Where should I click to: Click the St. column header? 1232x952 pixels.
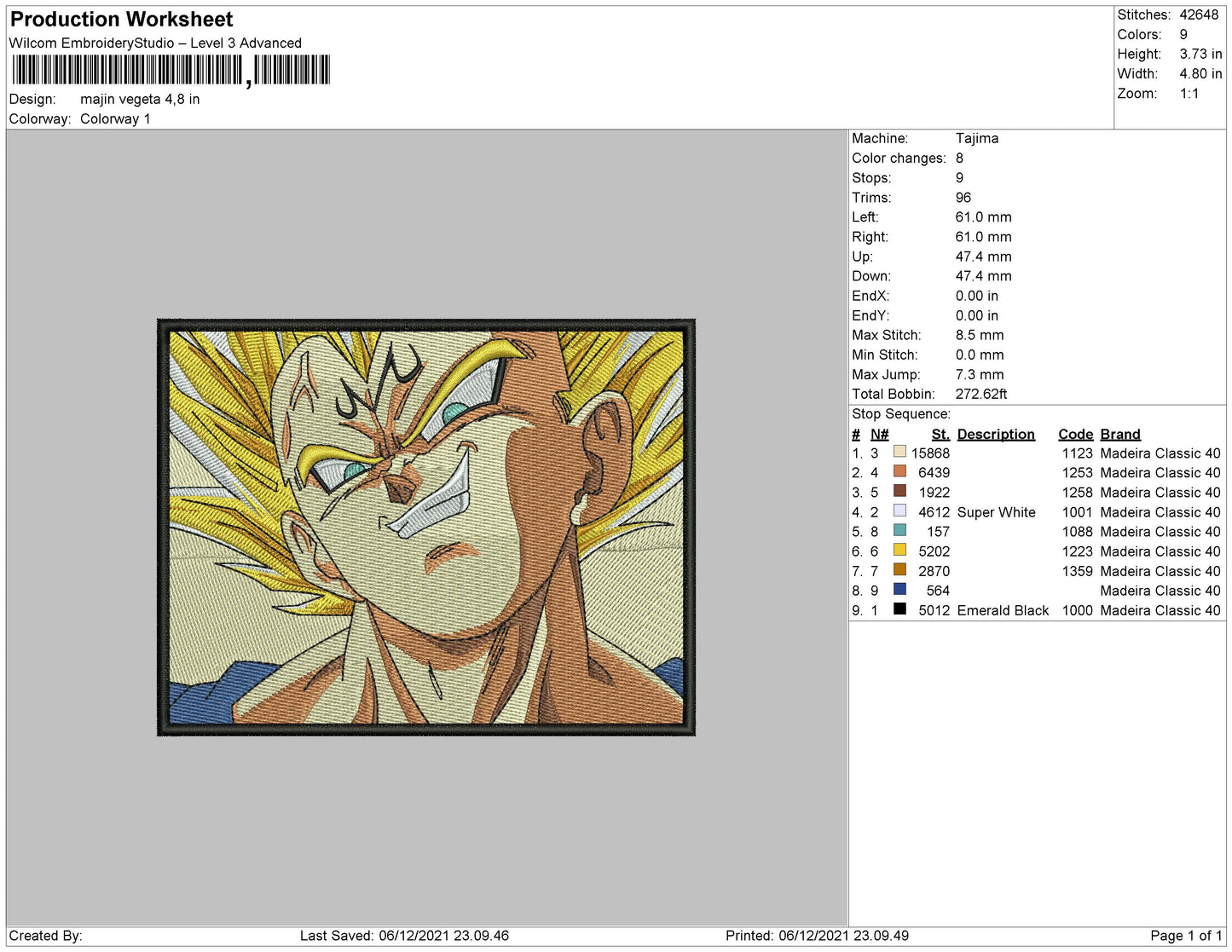[940, 434]
